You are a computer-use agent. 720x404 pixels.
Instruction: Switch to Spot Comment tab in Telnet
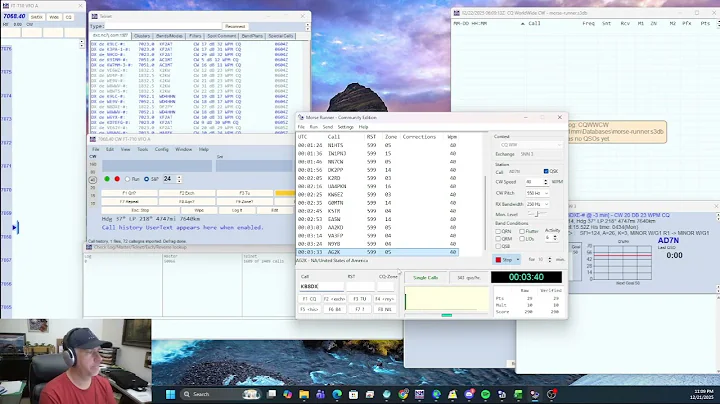(221, 36)
